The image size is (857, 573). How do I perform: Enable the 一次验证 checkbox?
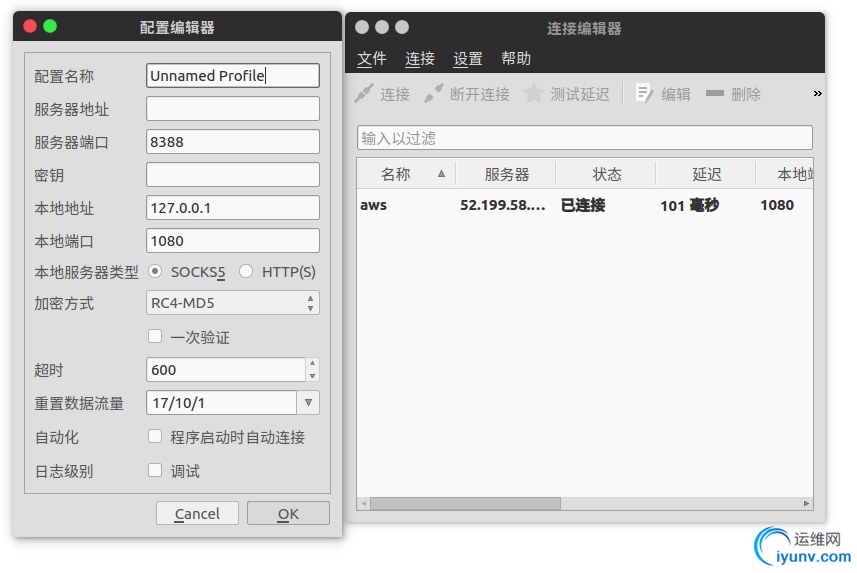(155, 336)
